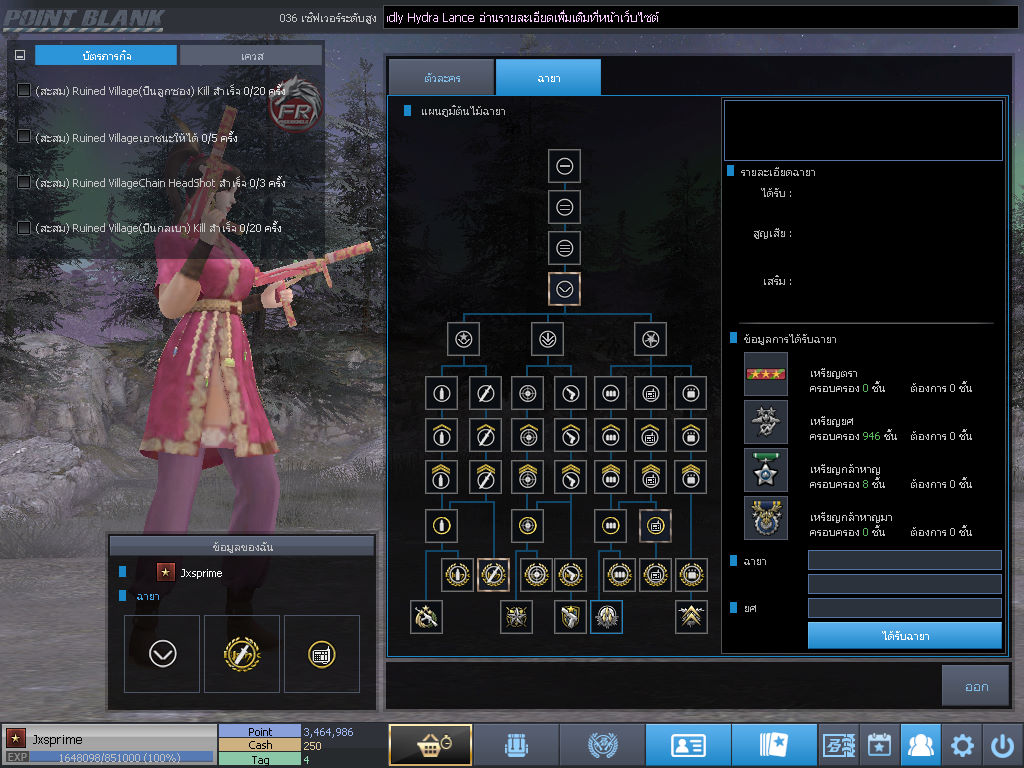Select the wreath bullet title icon
The image size is (1024, 768).
point(457,575)
